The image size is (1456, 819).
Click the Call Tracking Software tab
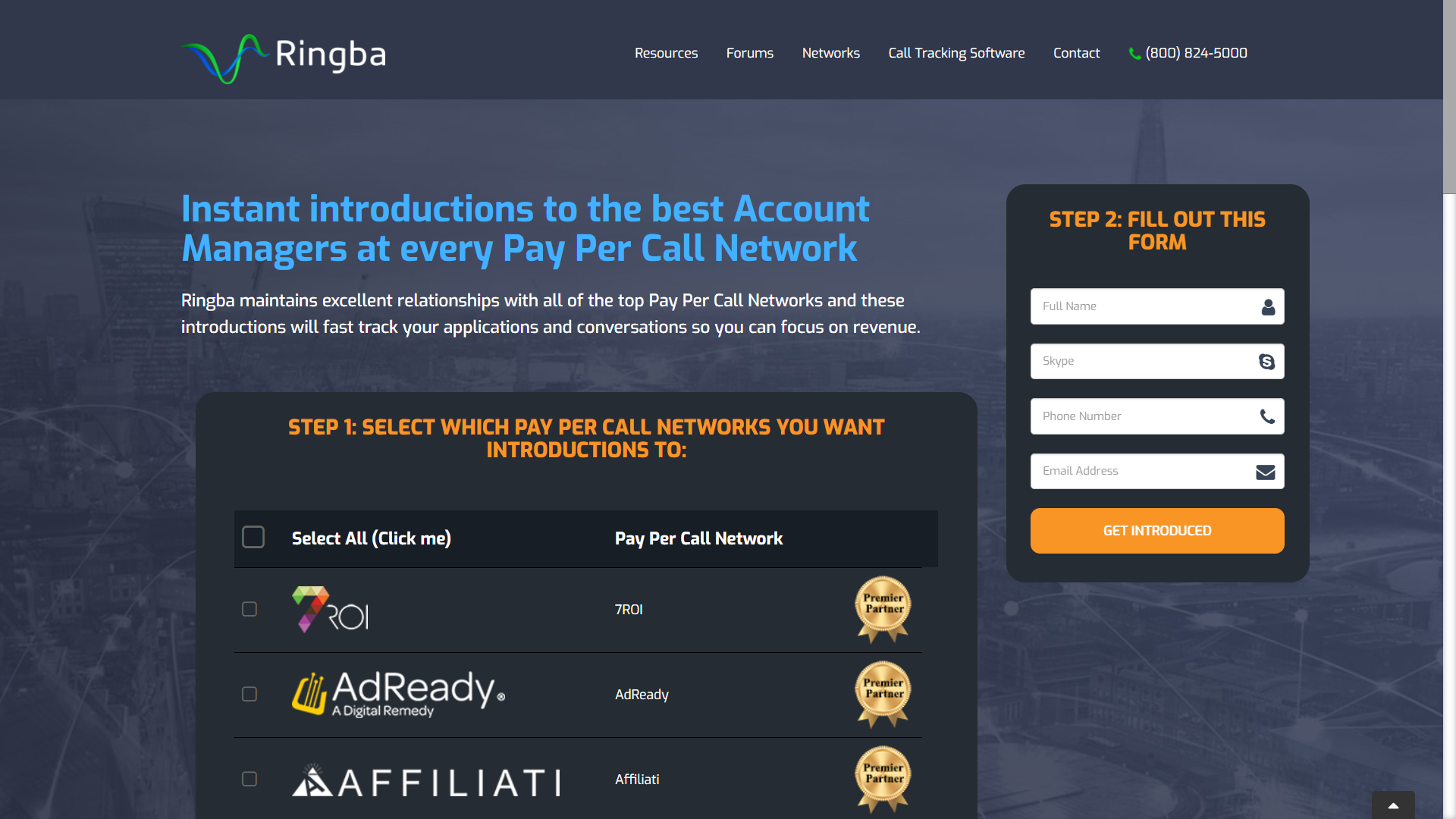click(956, 52)
